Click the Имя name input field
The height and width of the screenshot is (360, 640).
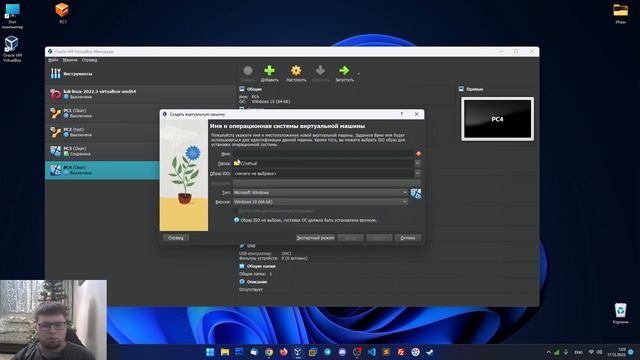pos(323,154)
